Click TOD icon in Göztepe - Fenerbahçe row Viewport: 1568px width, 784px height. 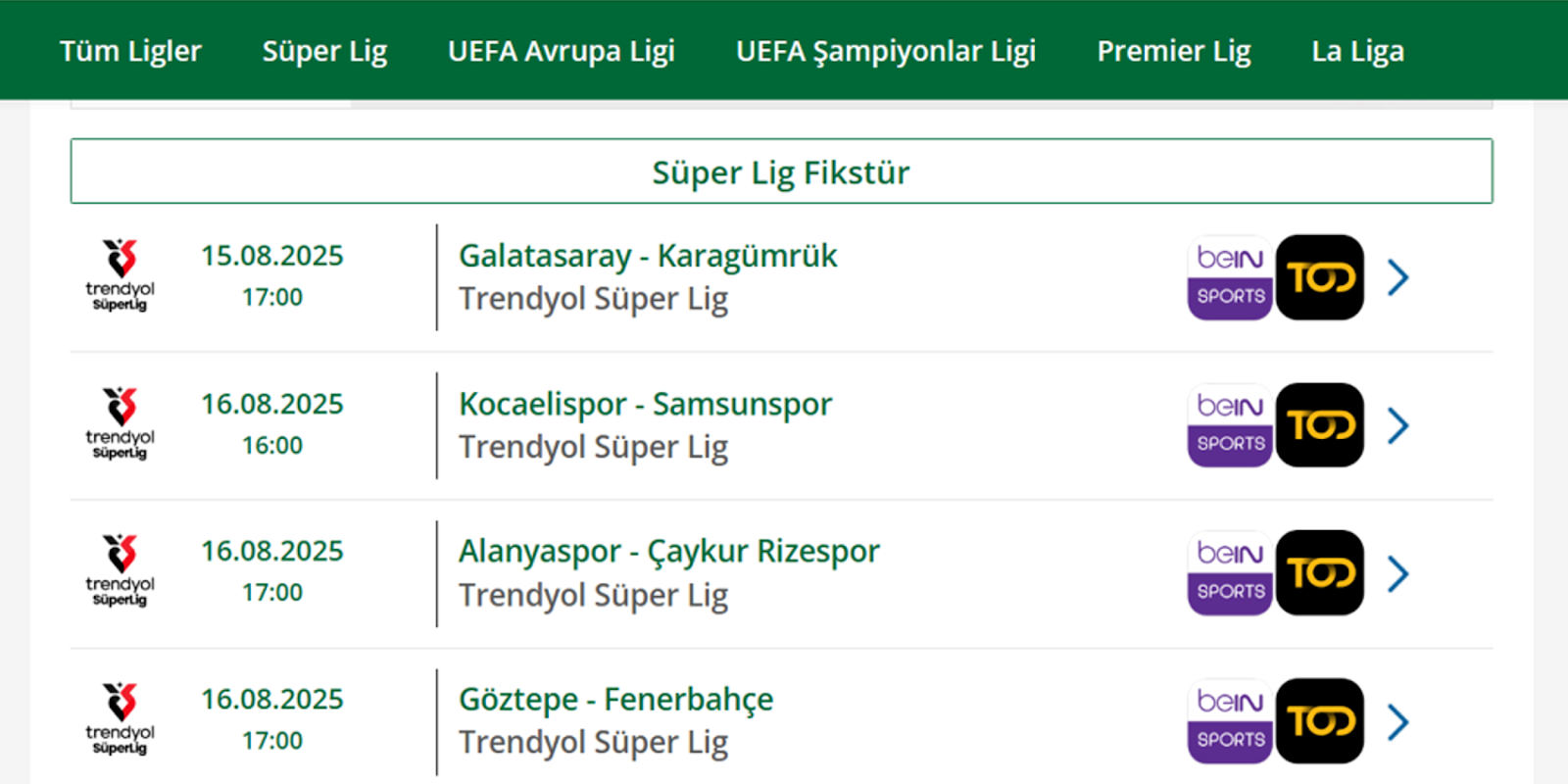click(1319, 721)
